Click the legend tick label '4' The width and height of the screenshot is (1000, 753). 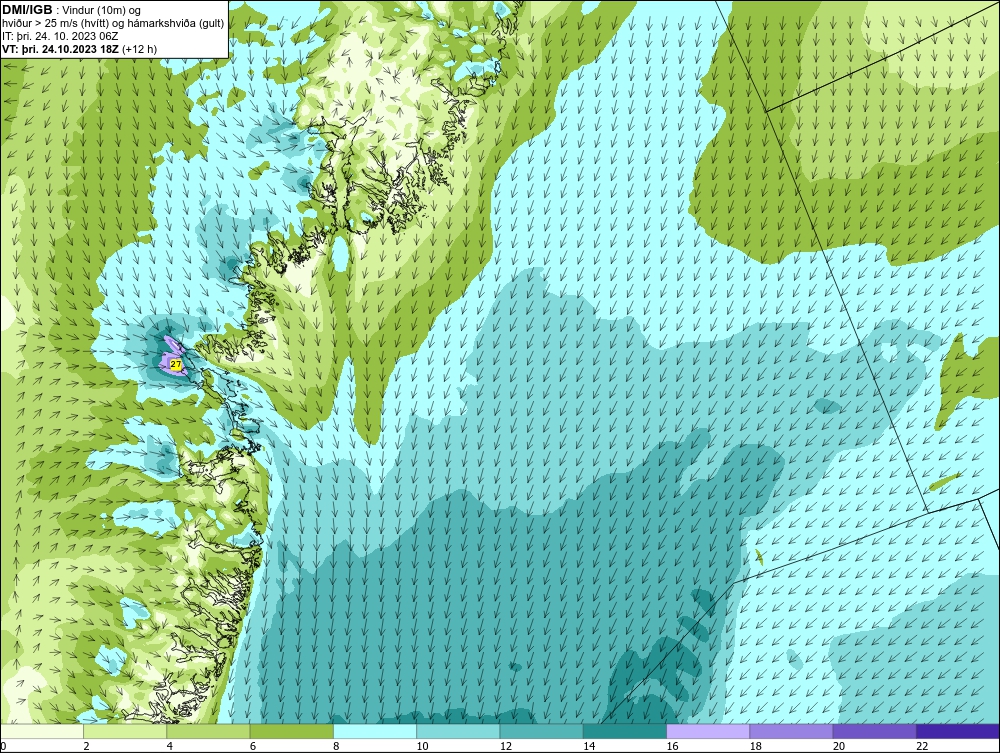(x=170, y=747)
